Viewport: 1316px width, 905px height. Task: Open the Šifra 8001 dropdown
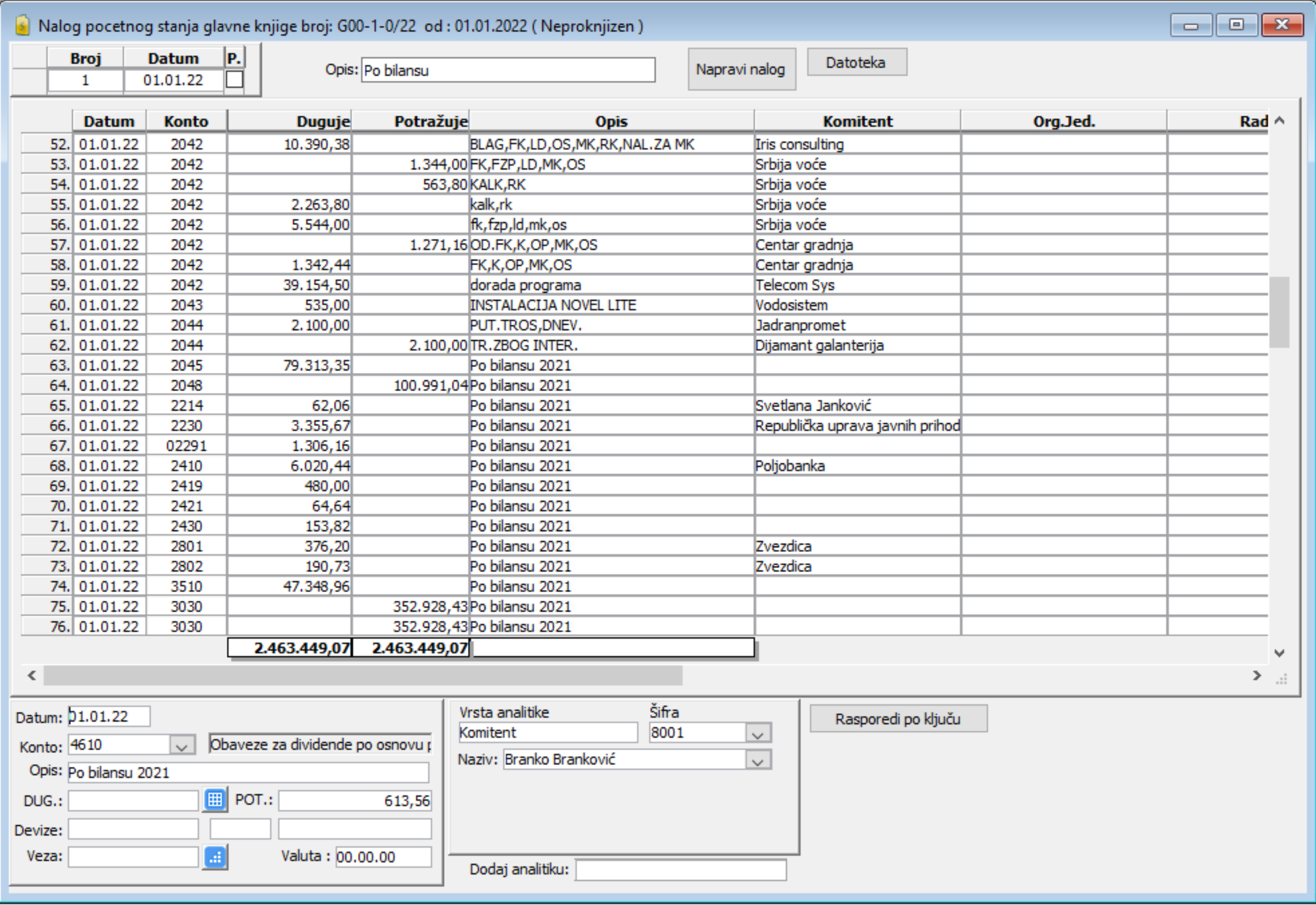point(758,733)
